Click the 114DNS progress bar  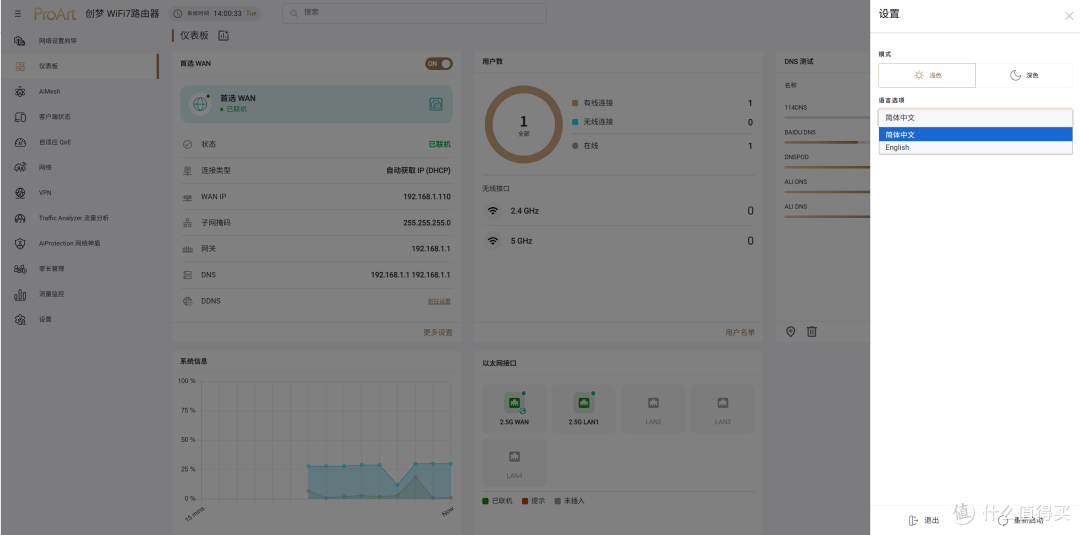click(827, 118)
